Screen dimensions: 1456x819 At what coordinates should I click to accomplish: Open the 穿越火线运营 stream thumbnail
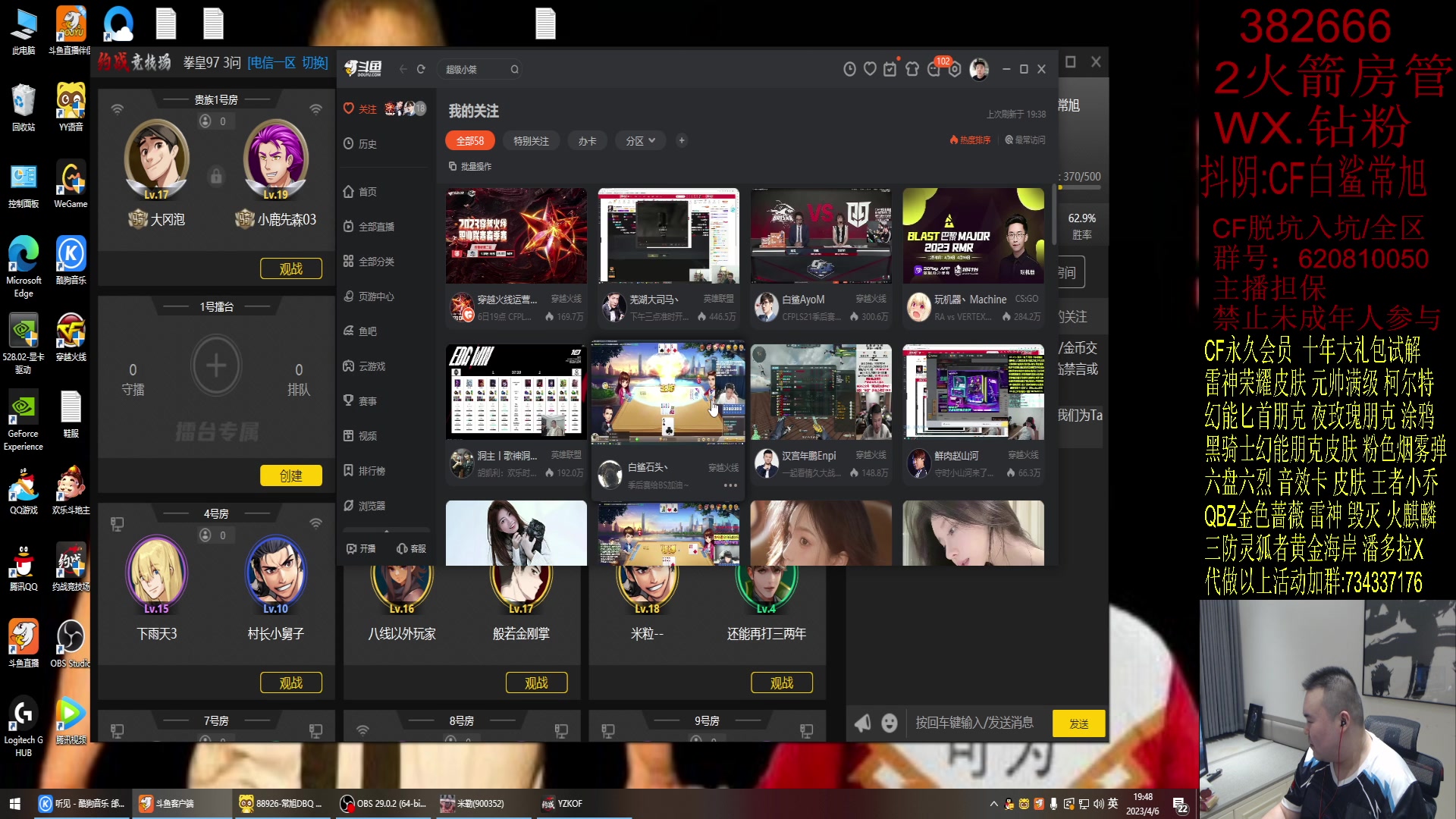click(516, 236)
